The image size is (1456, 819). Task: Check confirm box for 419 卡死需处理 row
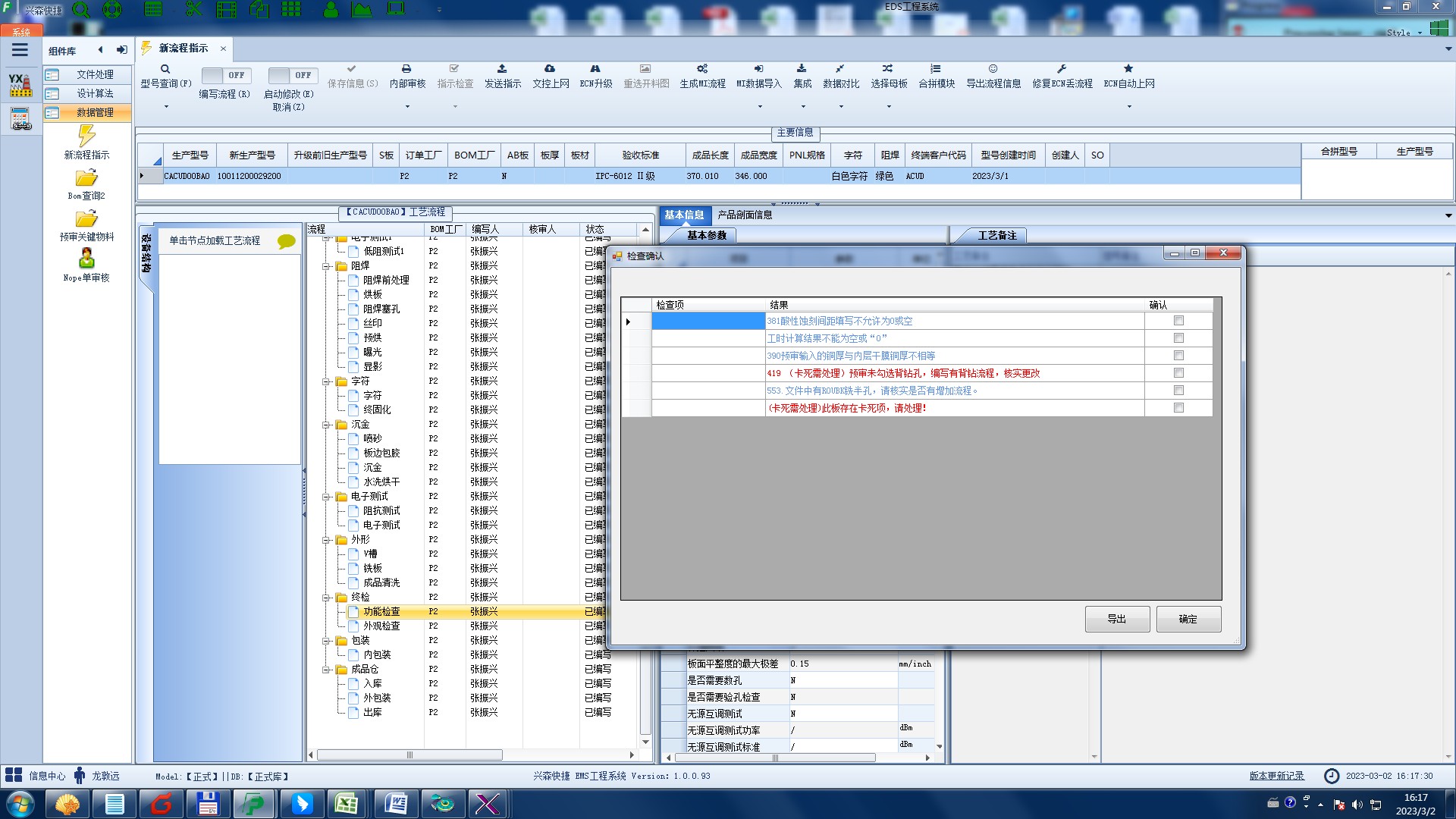tap(1178, 373)
